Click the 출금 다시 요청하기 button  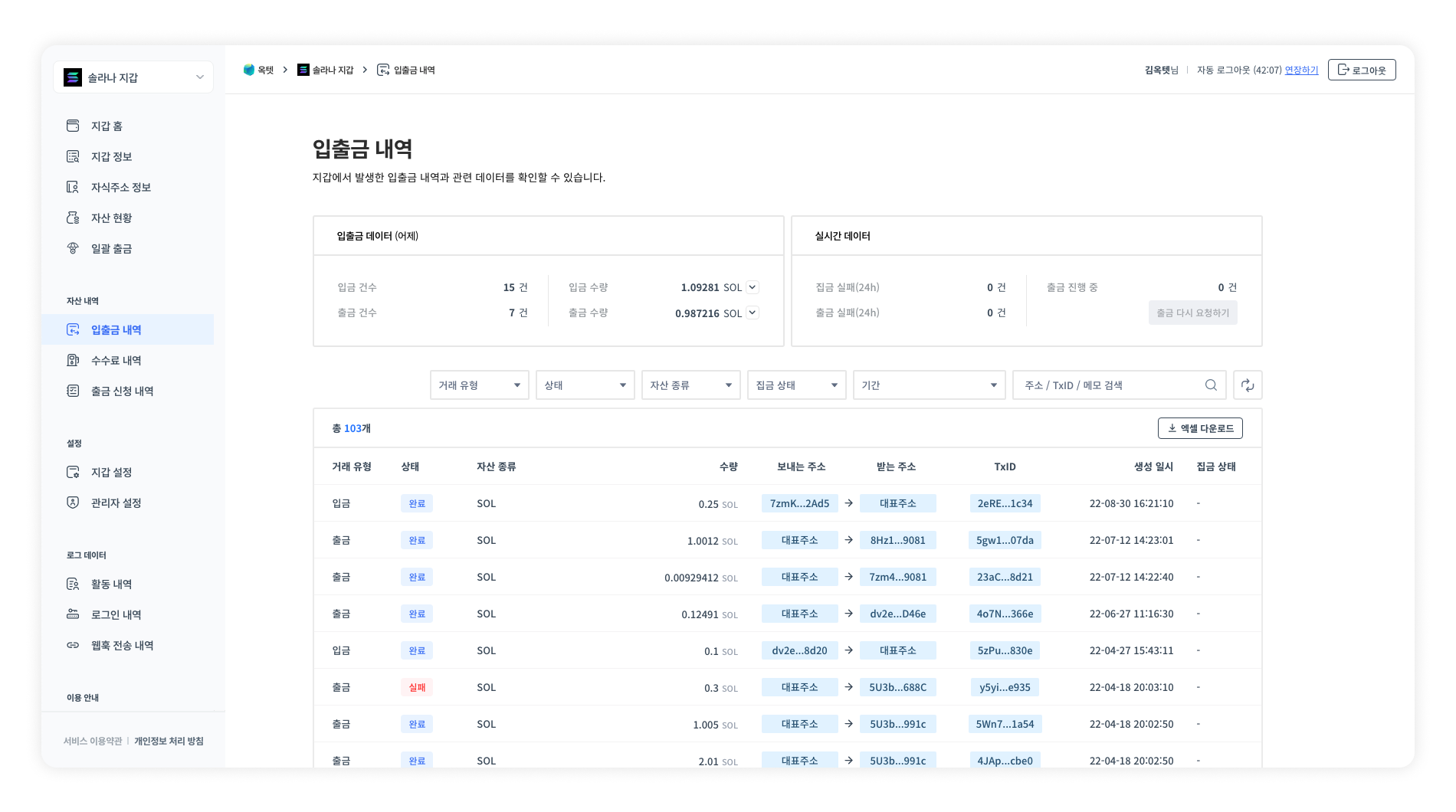coord(1192,313)
